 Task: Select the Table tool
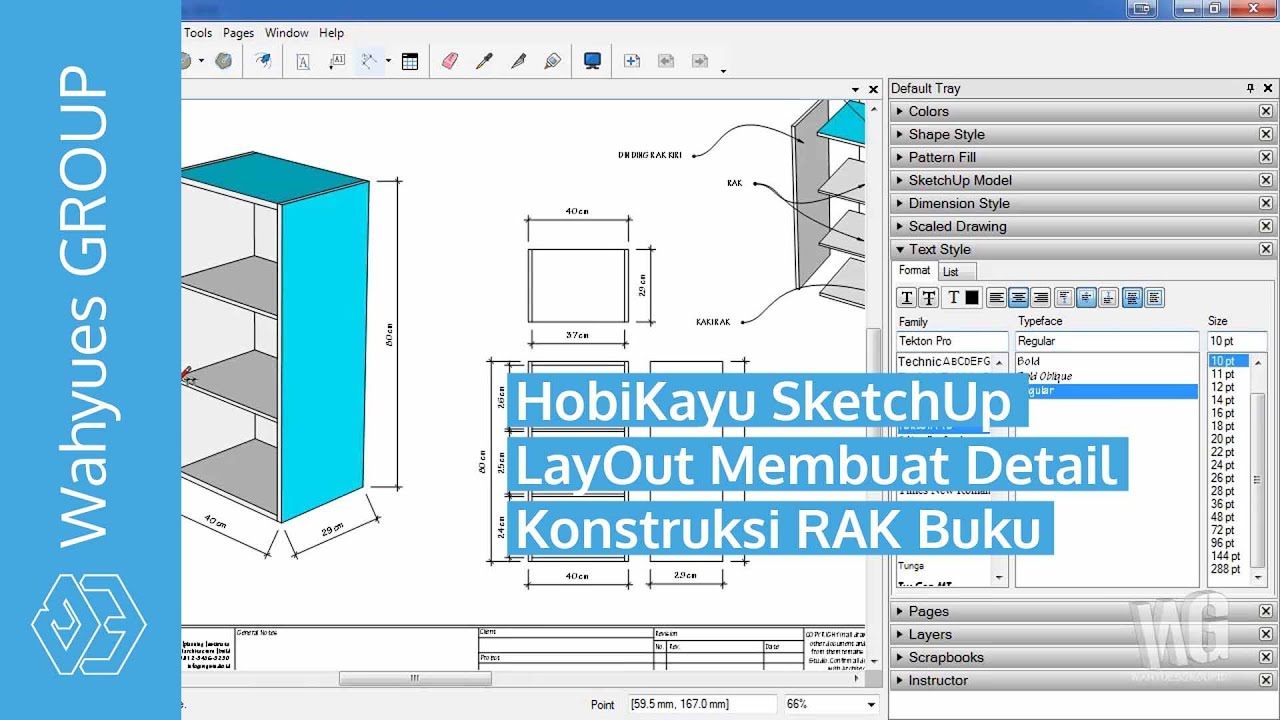[x=410, y=61]
